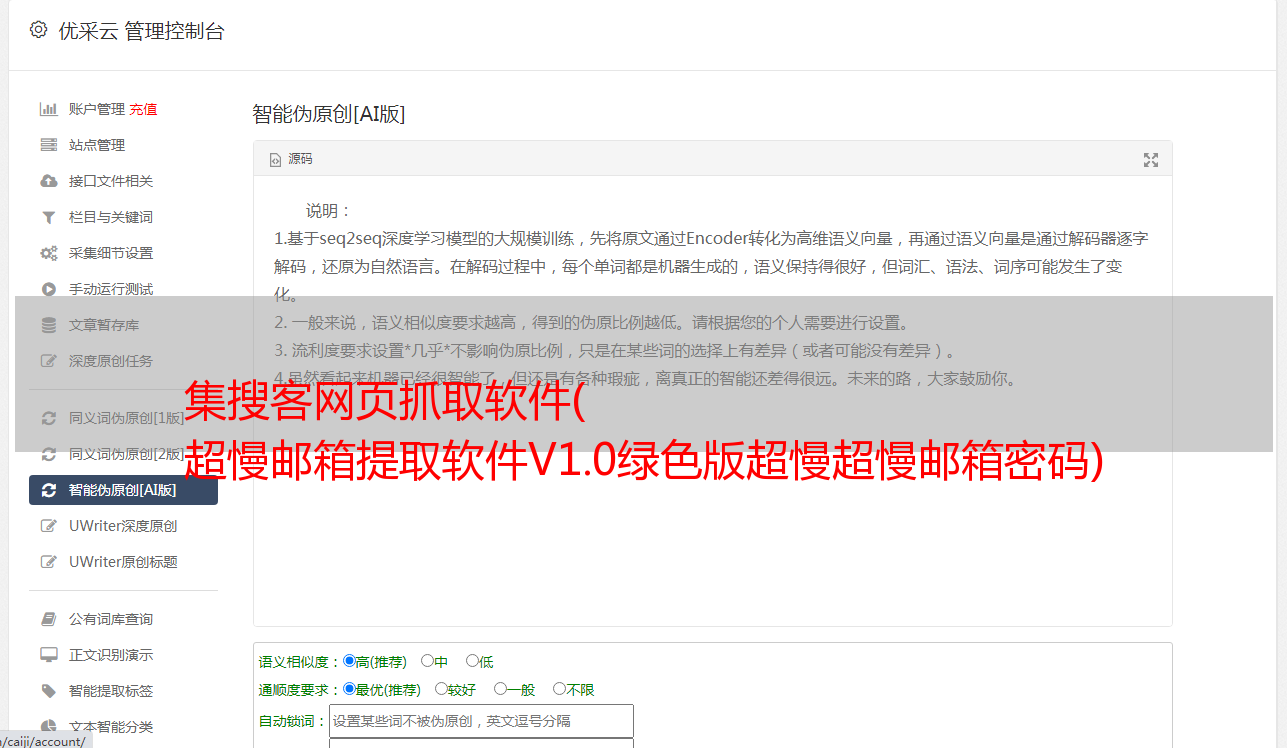
Task: Click the bar chart icon for 账户管理
Action: [x=48, y=109]
